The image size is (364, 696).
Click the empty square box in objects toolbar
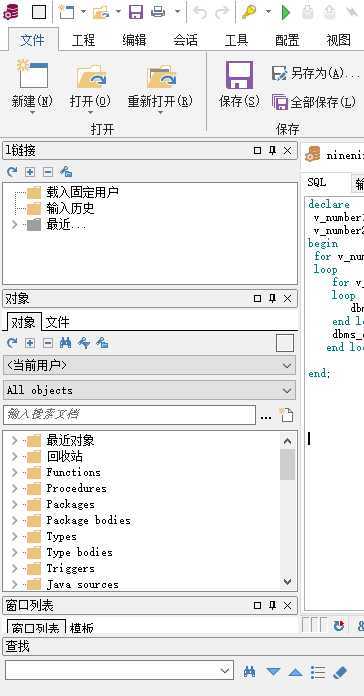(285, 343)
